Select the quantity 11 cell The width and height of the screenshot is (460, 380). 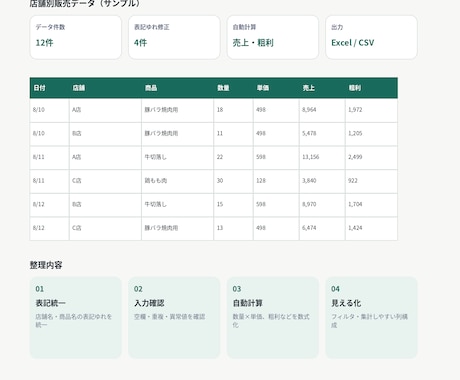(233, 134)
